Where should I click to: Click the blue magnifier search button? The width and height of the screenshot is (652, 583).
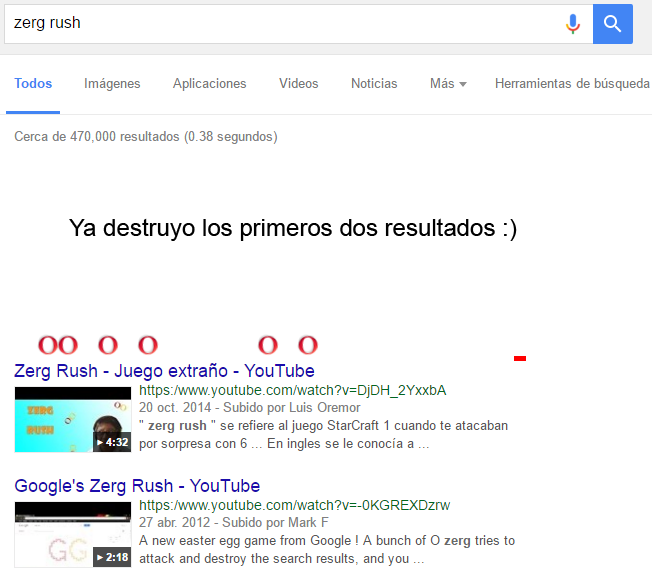click(x=612, y=24)
